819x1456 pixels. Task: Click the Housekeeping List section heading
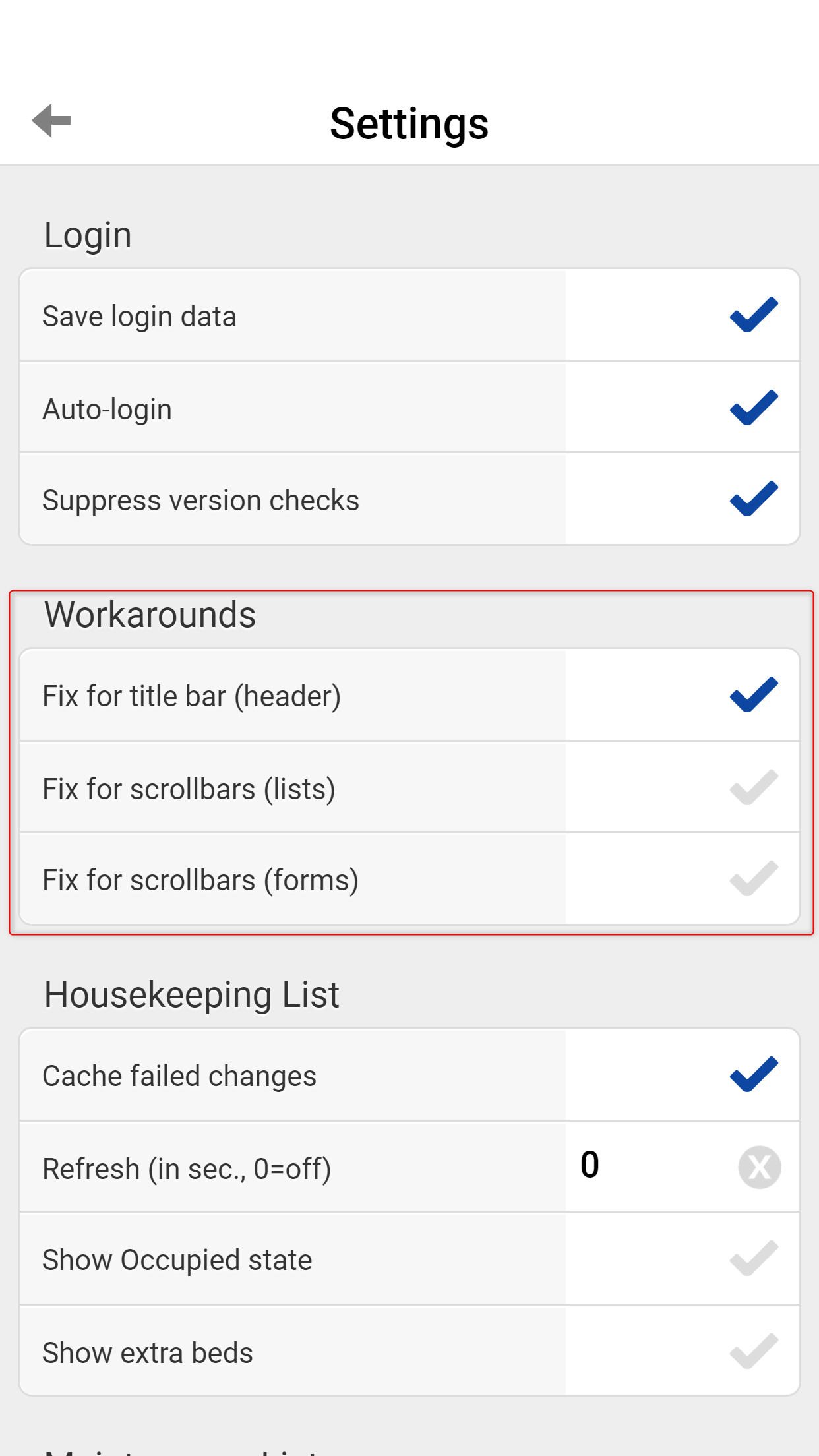(x=192, y=995)
